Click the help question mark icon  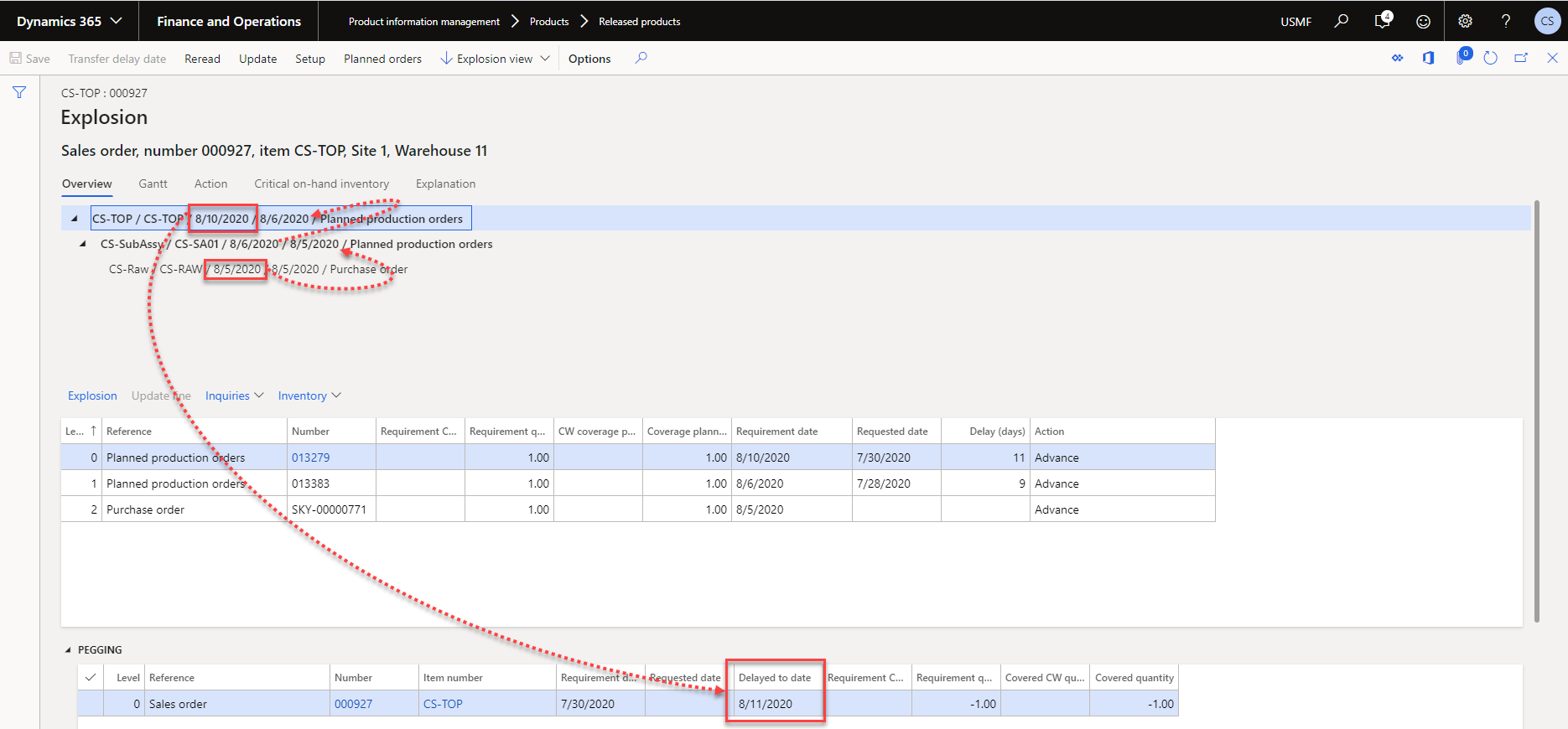1506,22
